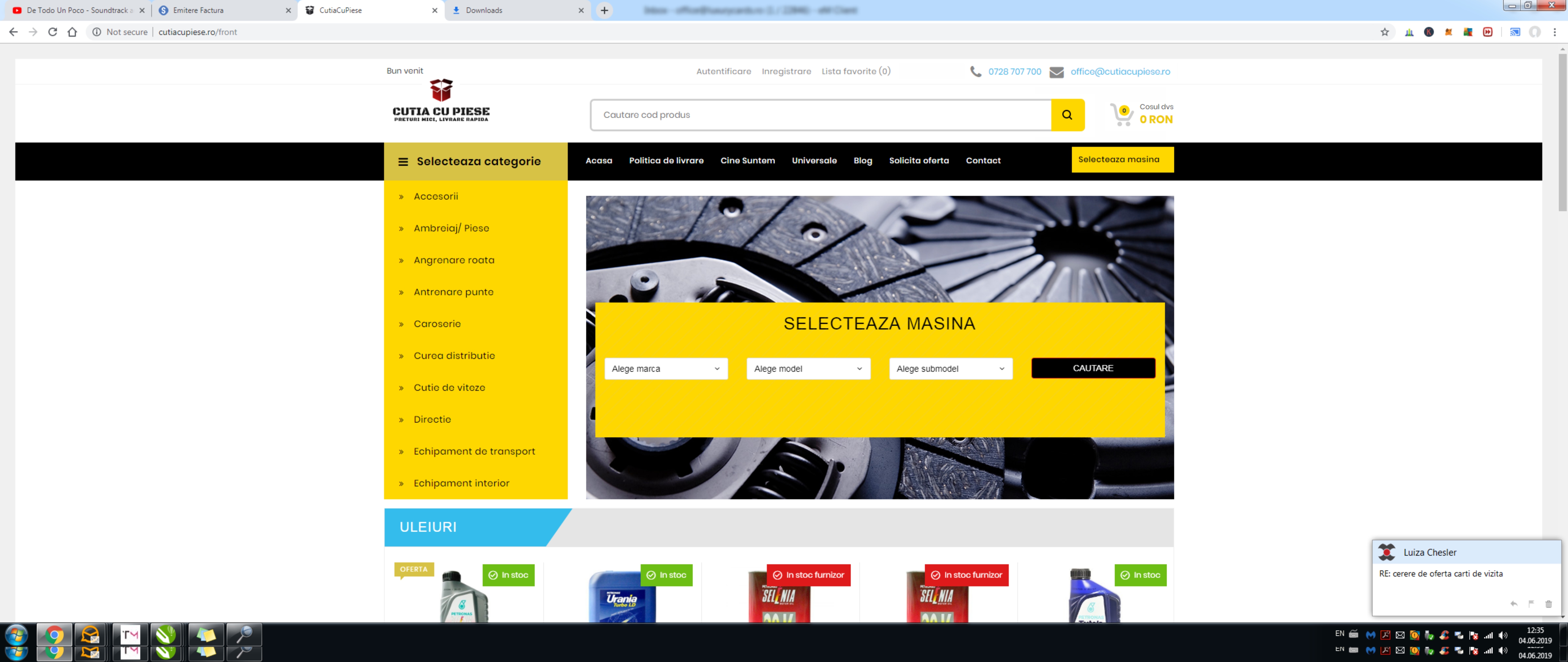
Task: Click the yellow Selecteaza masina button
Action: click(1123, 160)
